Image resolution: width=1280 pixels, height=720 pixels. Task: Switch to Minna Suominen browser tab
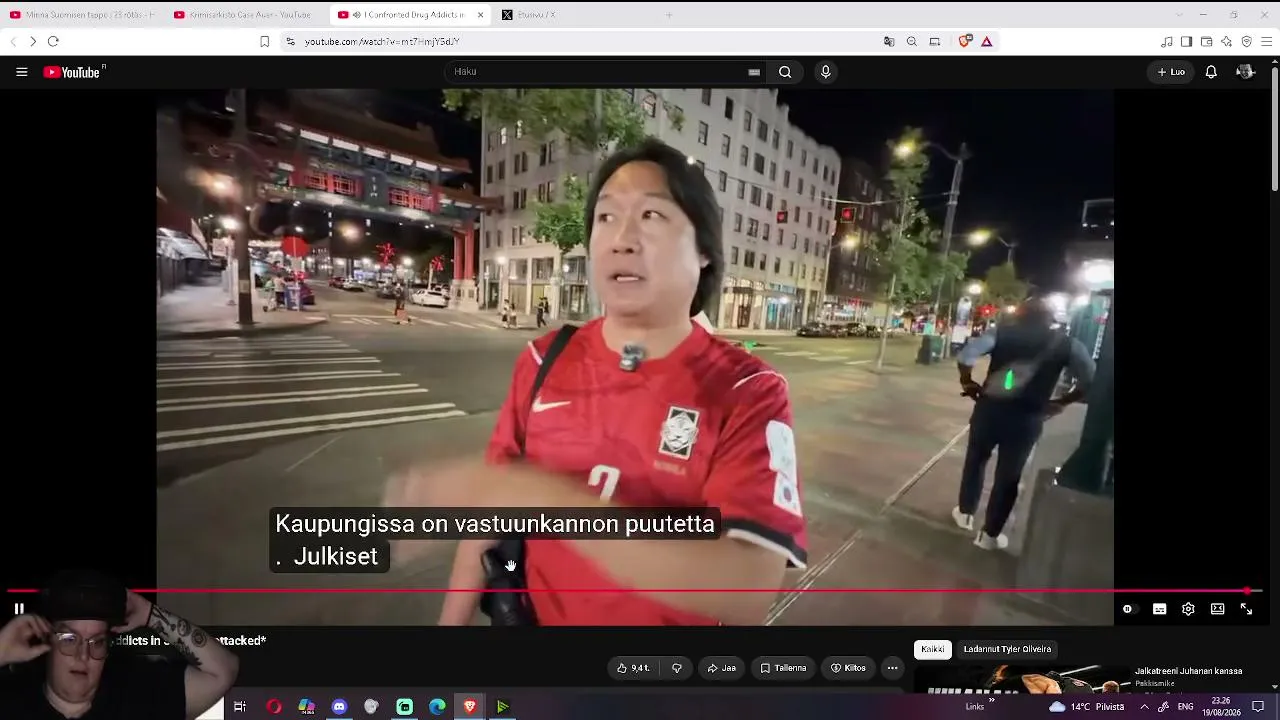pyautogui.click(x=82, y=15)
